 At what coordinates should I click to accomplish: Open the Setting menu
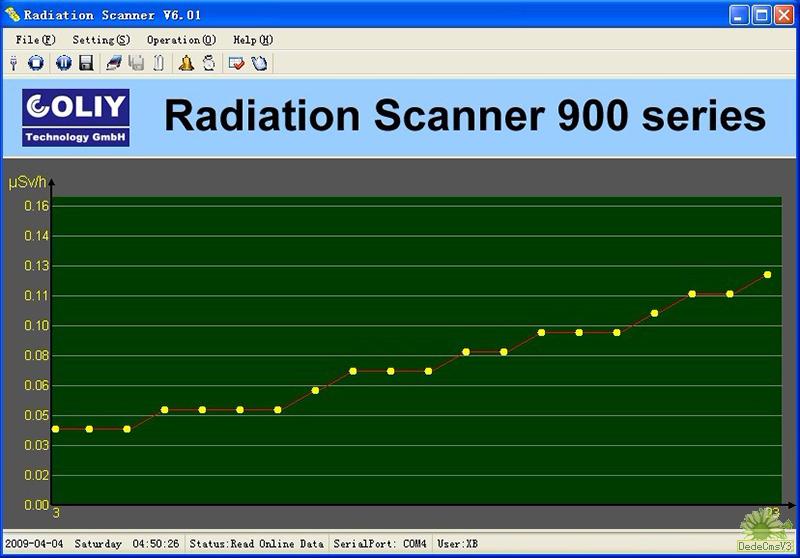pyautogui.click(x=101, y=40)
